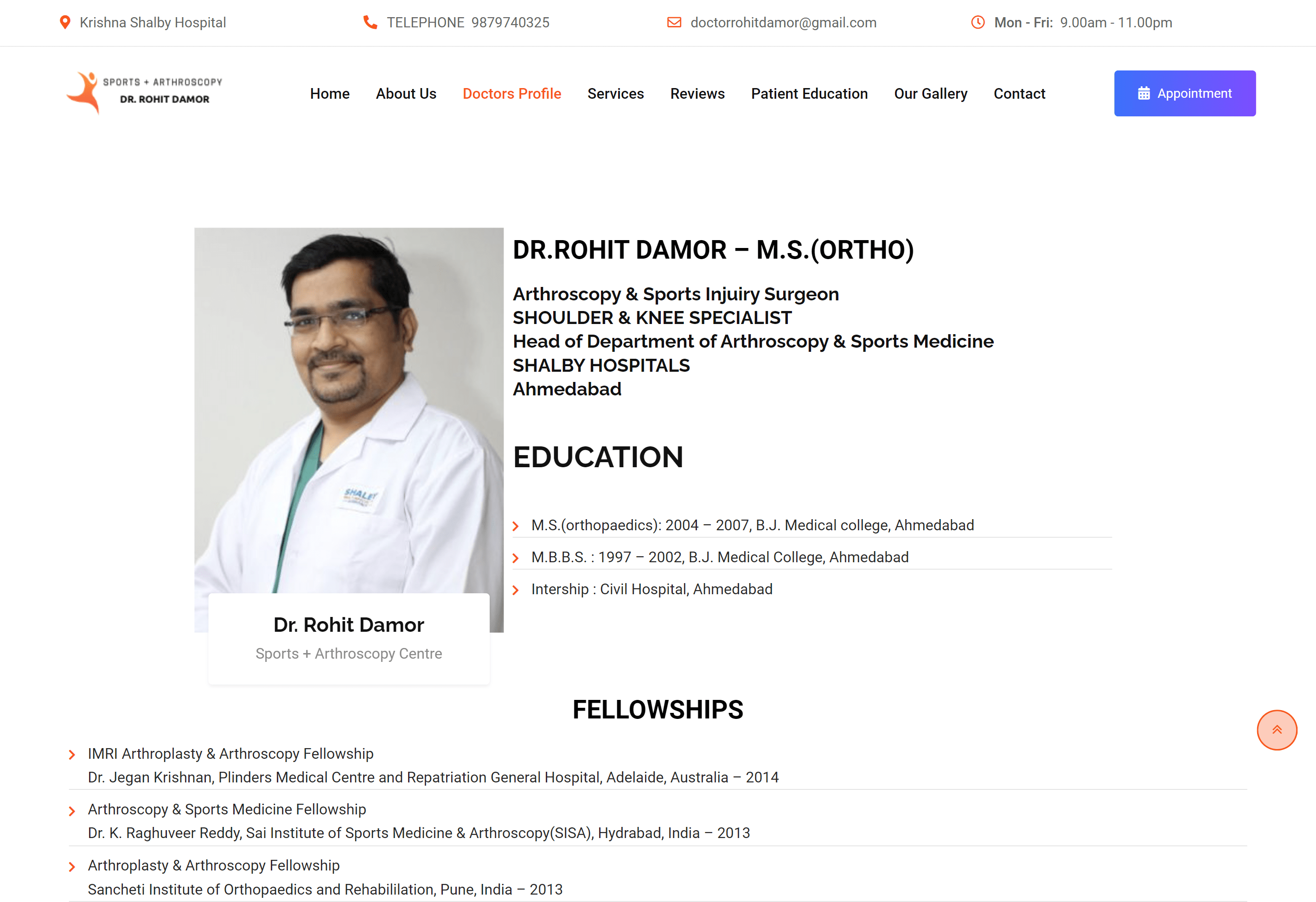
Task: Open the Services menu
Action: click(615, 93)
